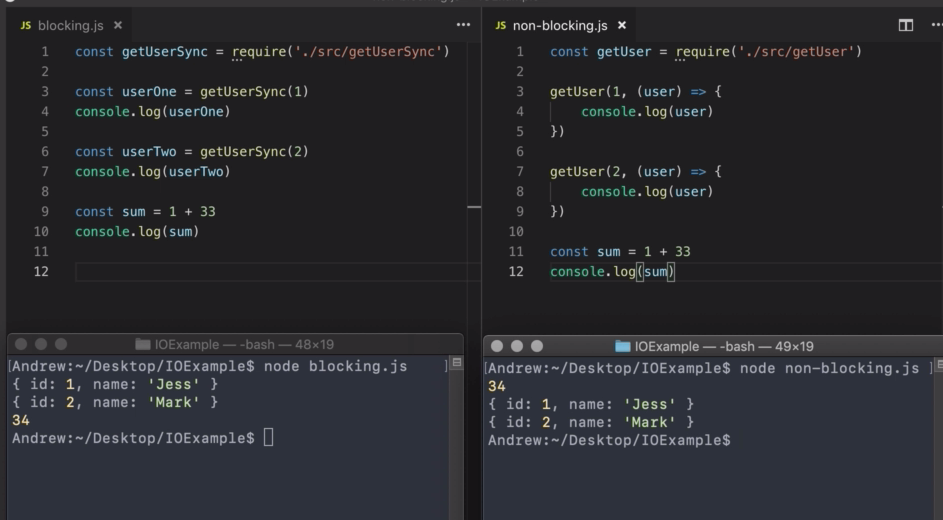The height and width of the screenshot is (520, 943).
Task: Switch to the blocking.js tab
Action: (70, 25)
